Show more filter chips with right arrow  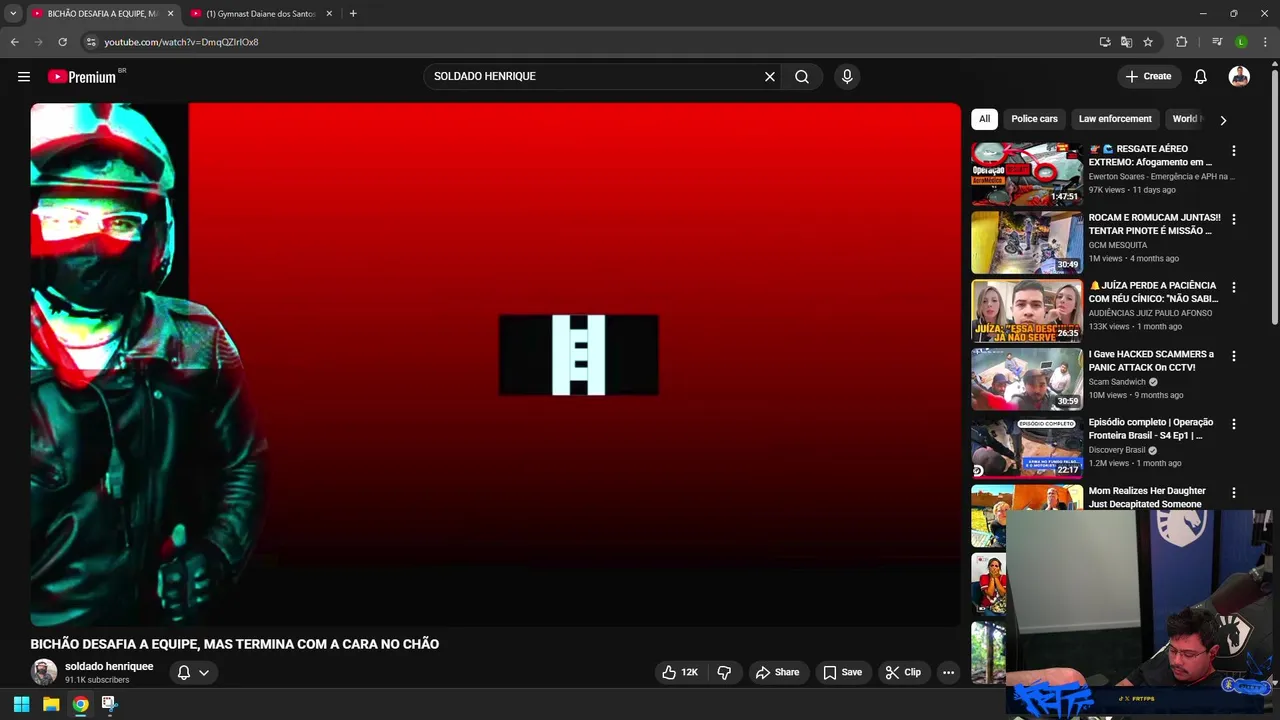1222,120
